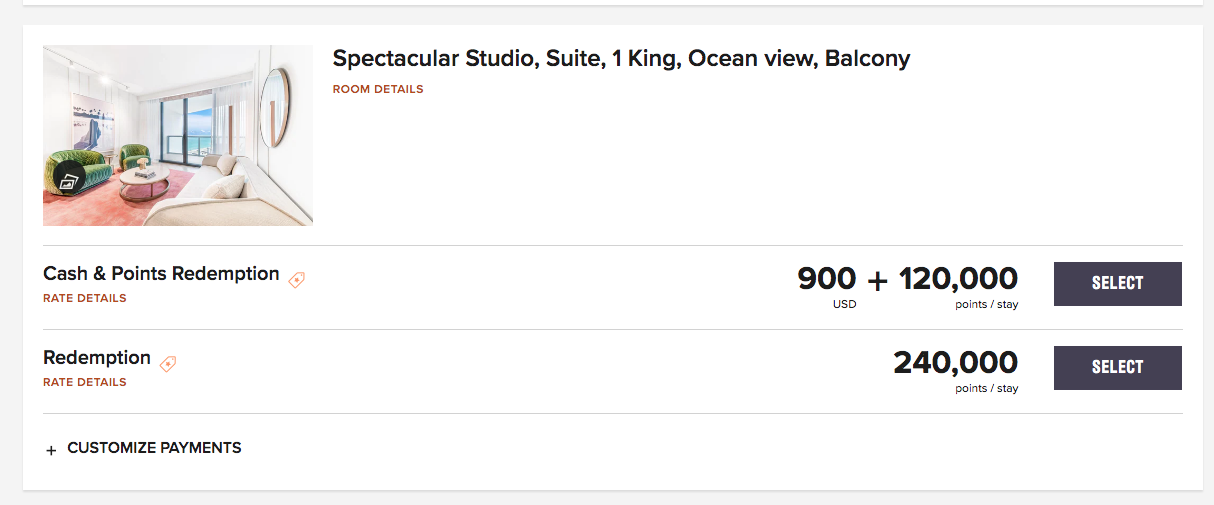View Rate Details under the Redemption rate
The width and height of the screenshot is (1214, 505).
coord(85,382)
